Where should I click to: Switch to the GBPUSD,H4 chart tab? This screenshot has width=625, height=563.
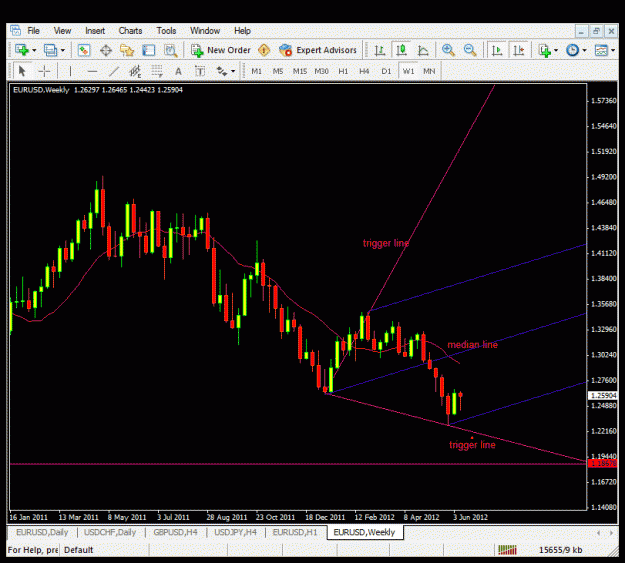coord(175,532)
